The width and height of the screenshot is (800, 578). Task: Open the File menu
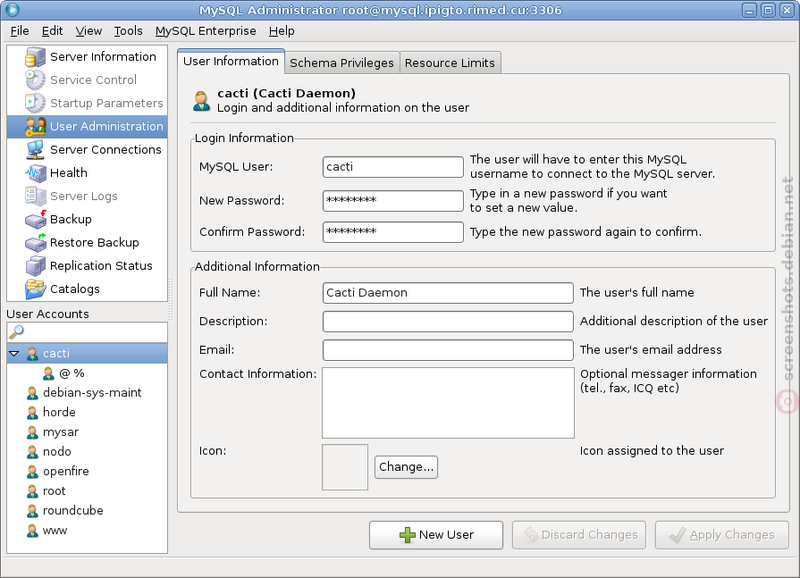[x=20, y=31]
